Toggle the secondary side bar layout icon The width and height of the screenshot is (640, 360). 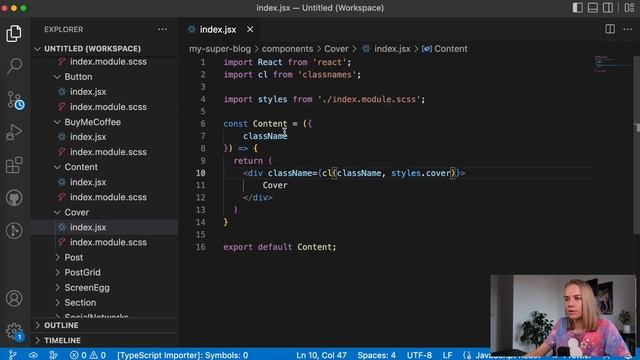[608, 8]
